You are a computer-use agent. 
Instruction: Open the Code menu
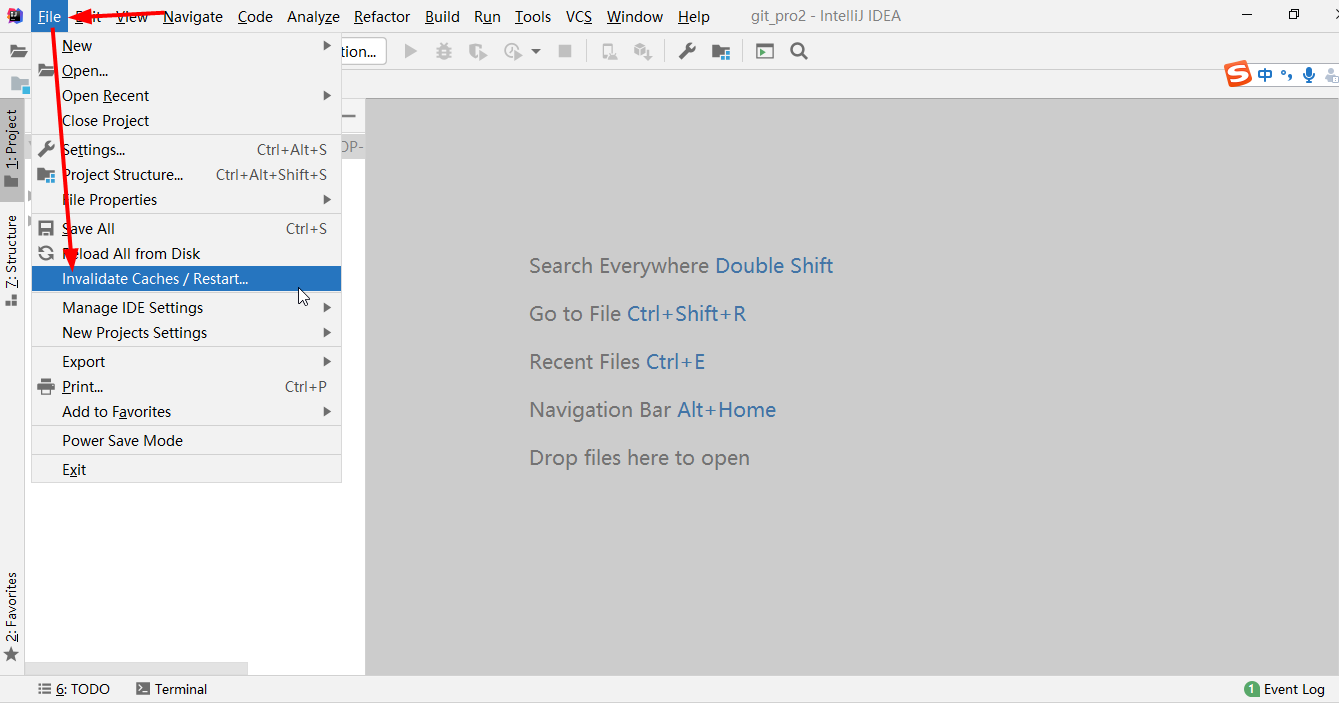(x=255, y=16)
